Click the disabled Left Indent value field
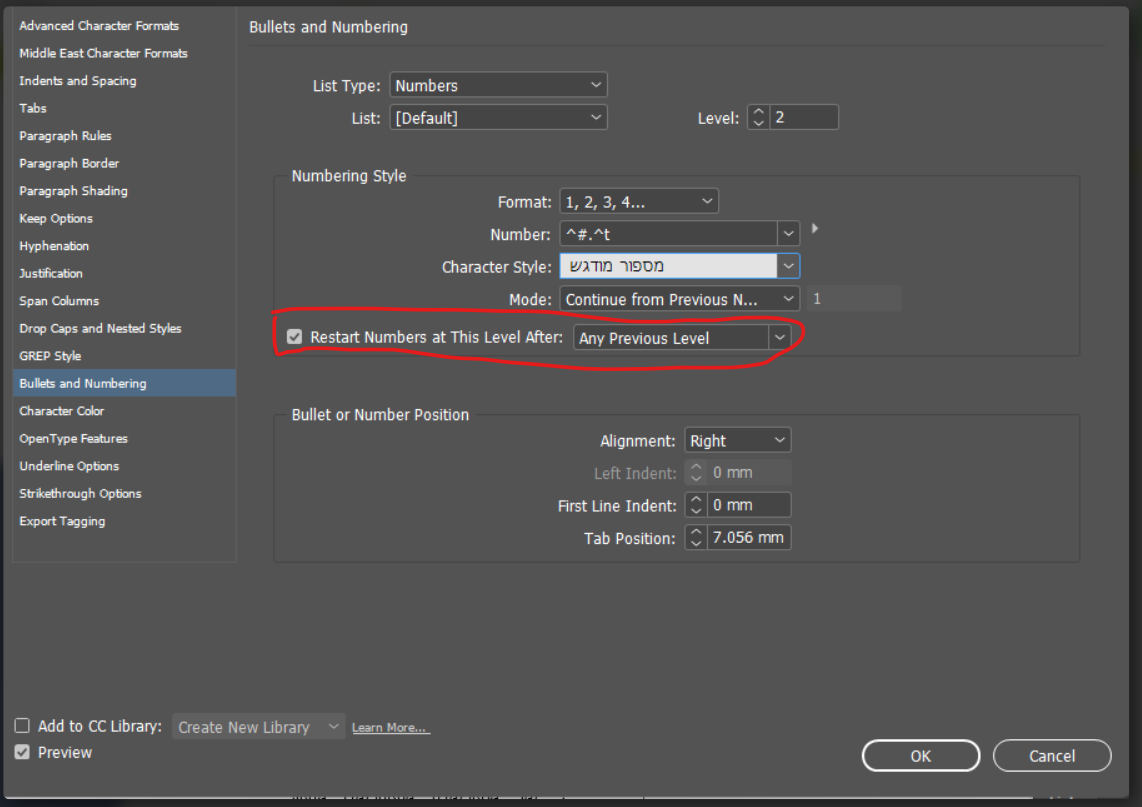The image size is (1142, 807). (x=749, y=473)
